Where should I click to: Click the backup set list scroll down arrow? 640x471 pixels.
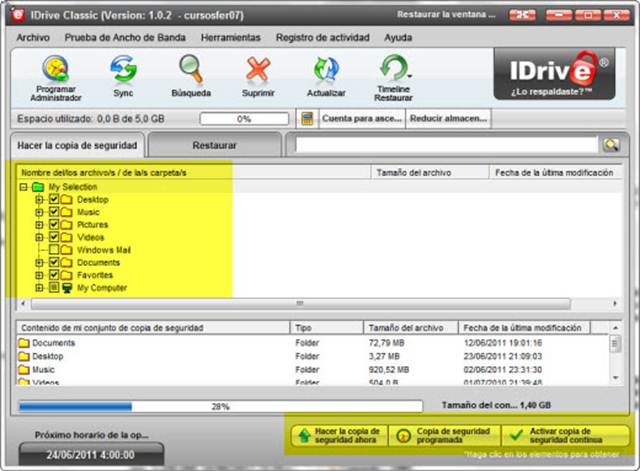coord(616,378)
